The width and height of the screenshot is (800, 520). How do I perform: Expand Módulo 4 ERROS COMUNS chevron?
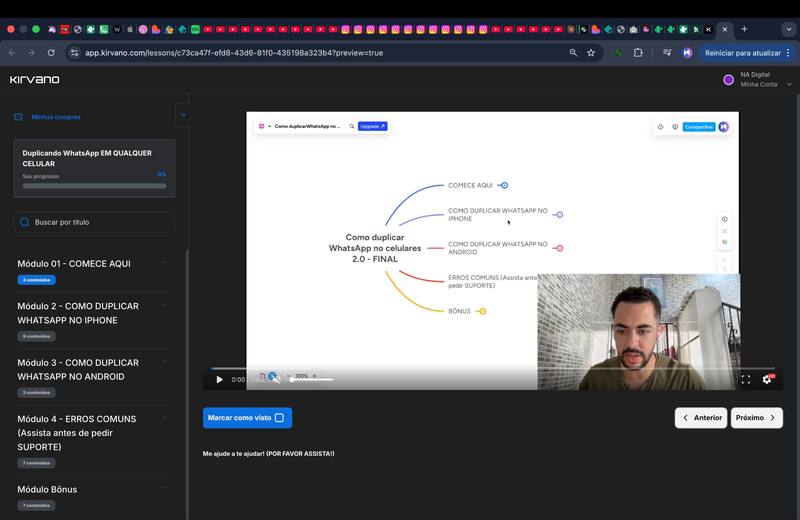point(165,417)
